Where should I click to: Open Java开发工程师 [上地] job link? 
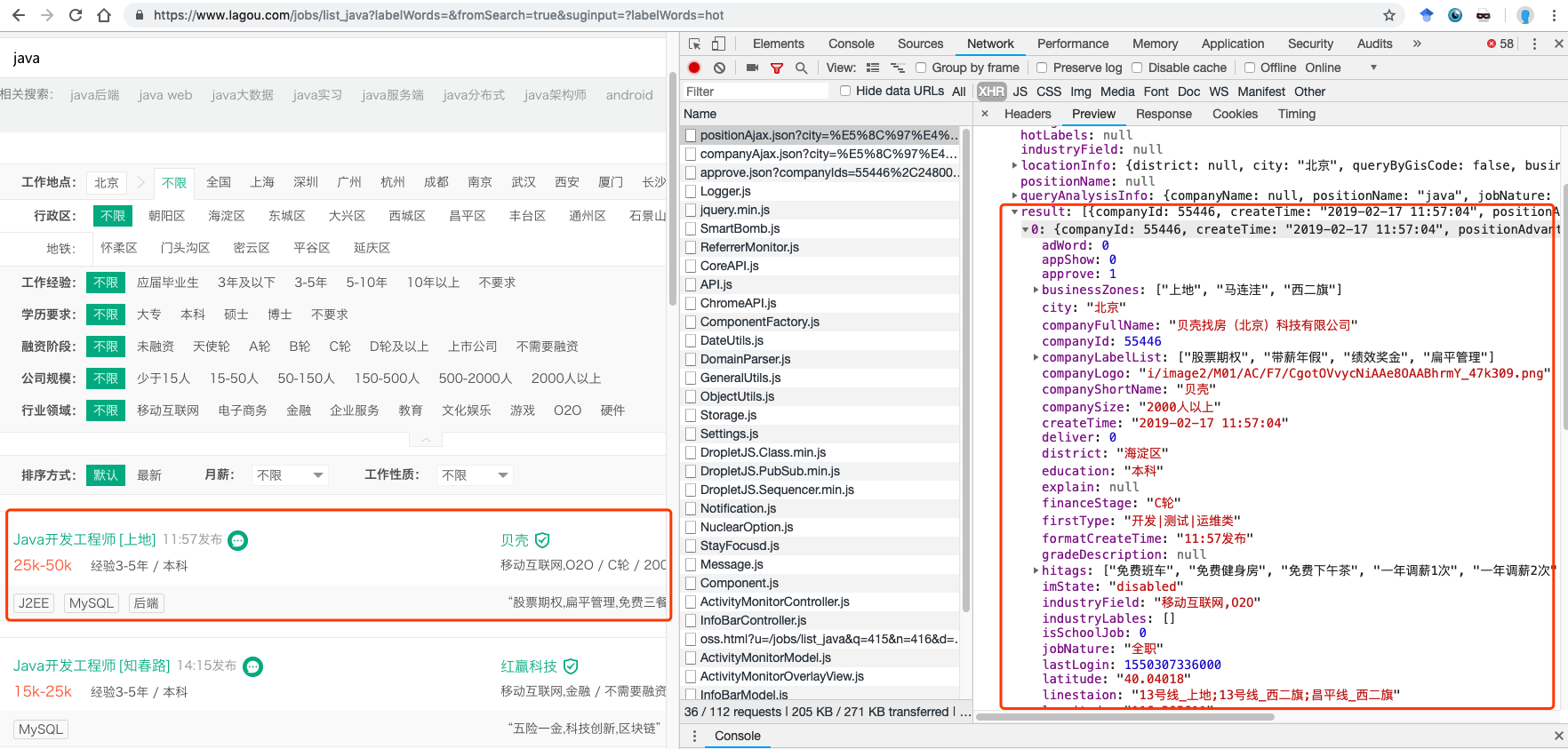[x=84, y=539]
